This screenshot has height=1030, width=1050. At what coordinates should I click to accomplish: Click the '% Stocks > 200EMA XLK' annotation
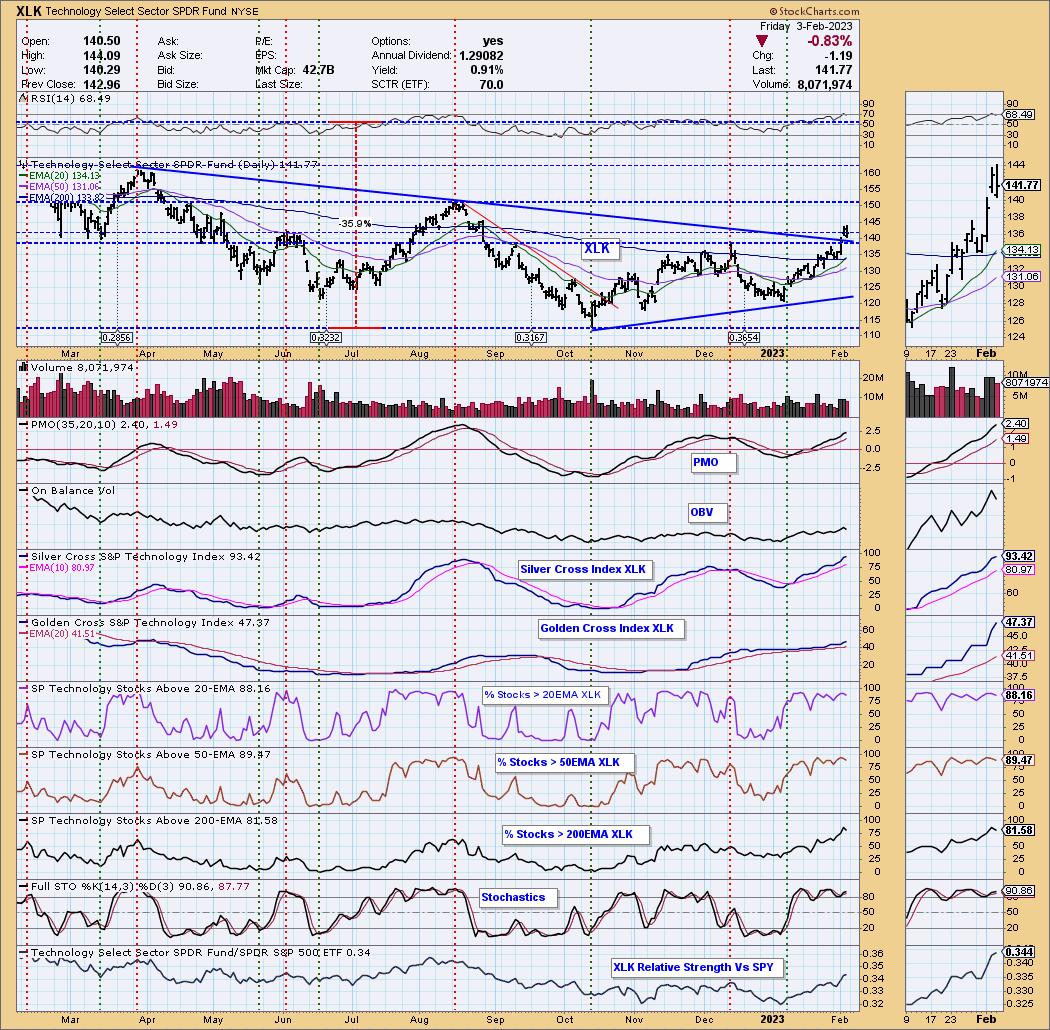(574, 835)
